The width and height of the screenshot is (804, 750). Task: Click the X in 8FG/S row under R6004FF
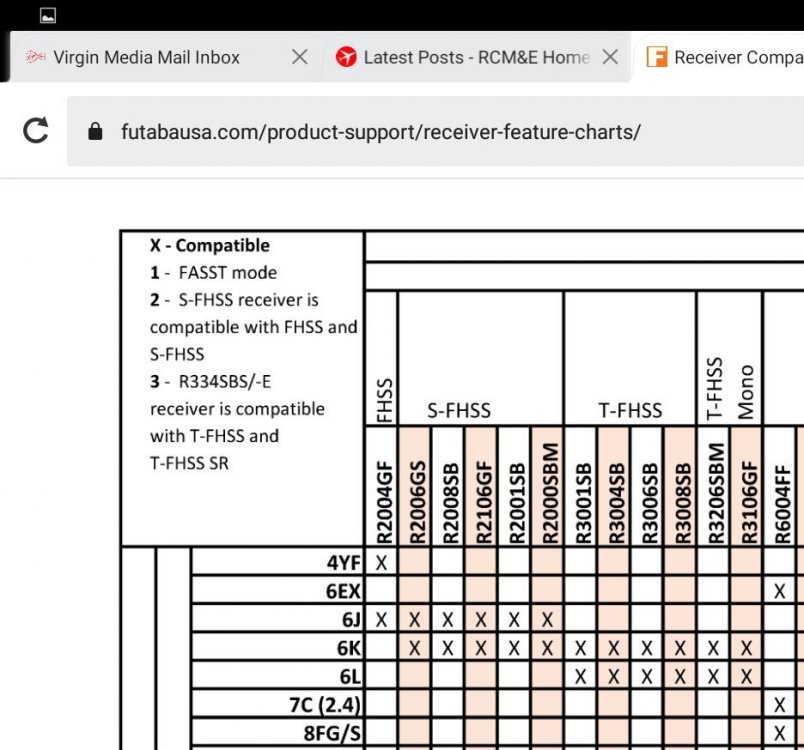(x=779, y=734)
